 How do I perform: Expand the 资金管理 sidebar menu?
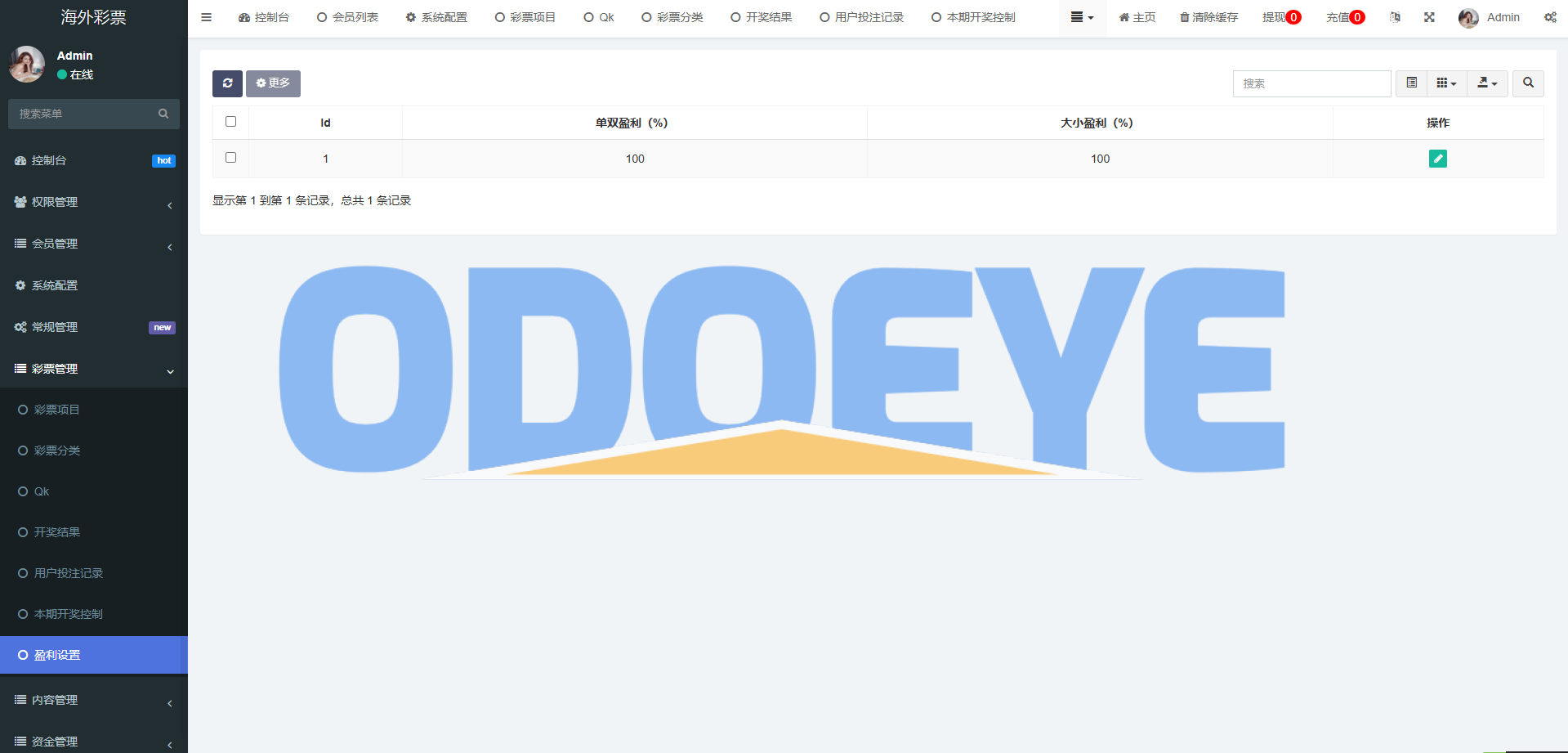coord(94,741)
